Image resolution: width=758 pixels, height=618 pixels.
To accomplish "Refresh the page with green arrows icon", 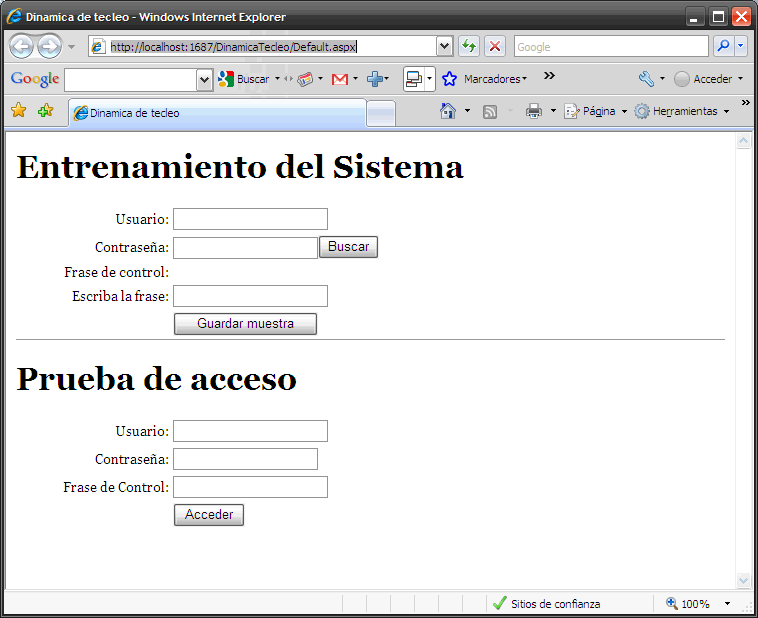I will pos(469,46).
